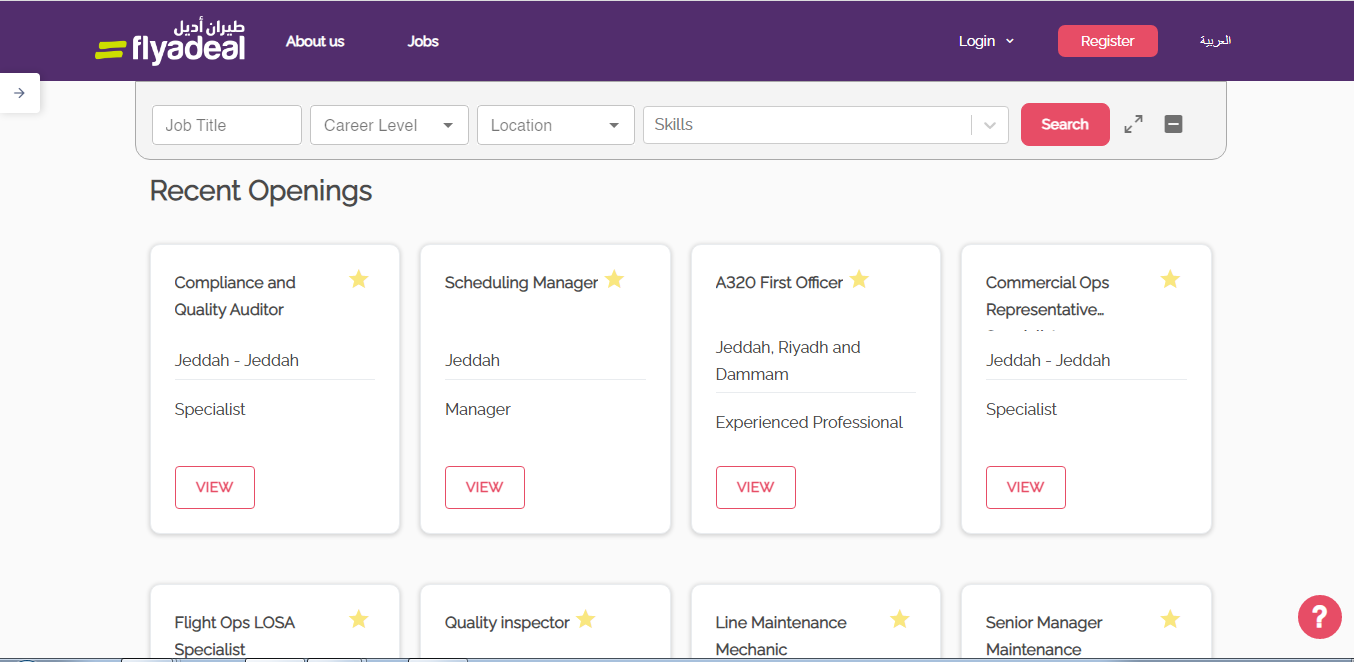Star the Quality inspector job
Screen dimensions: 1354x662
[x=586, y=619]
